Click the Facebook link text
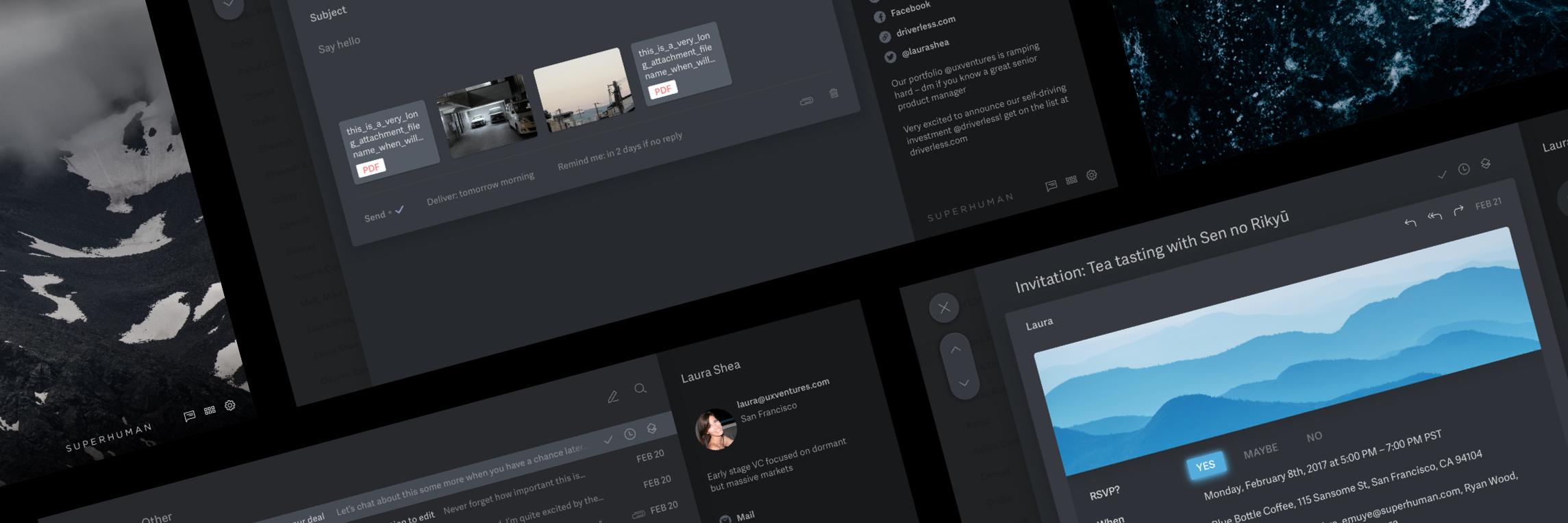Screen dimensions: 1568x523 [910, 8]
